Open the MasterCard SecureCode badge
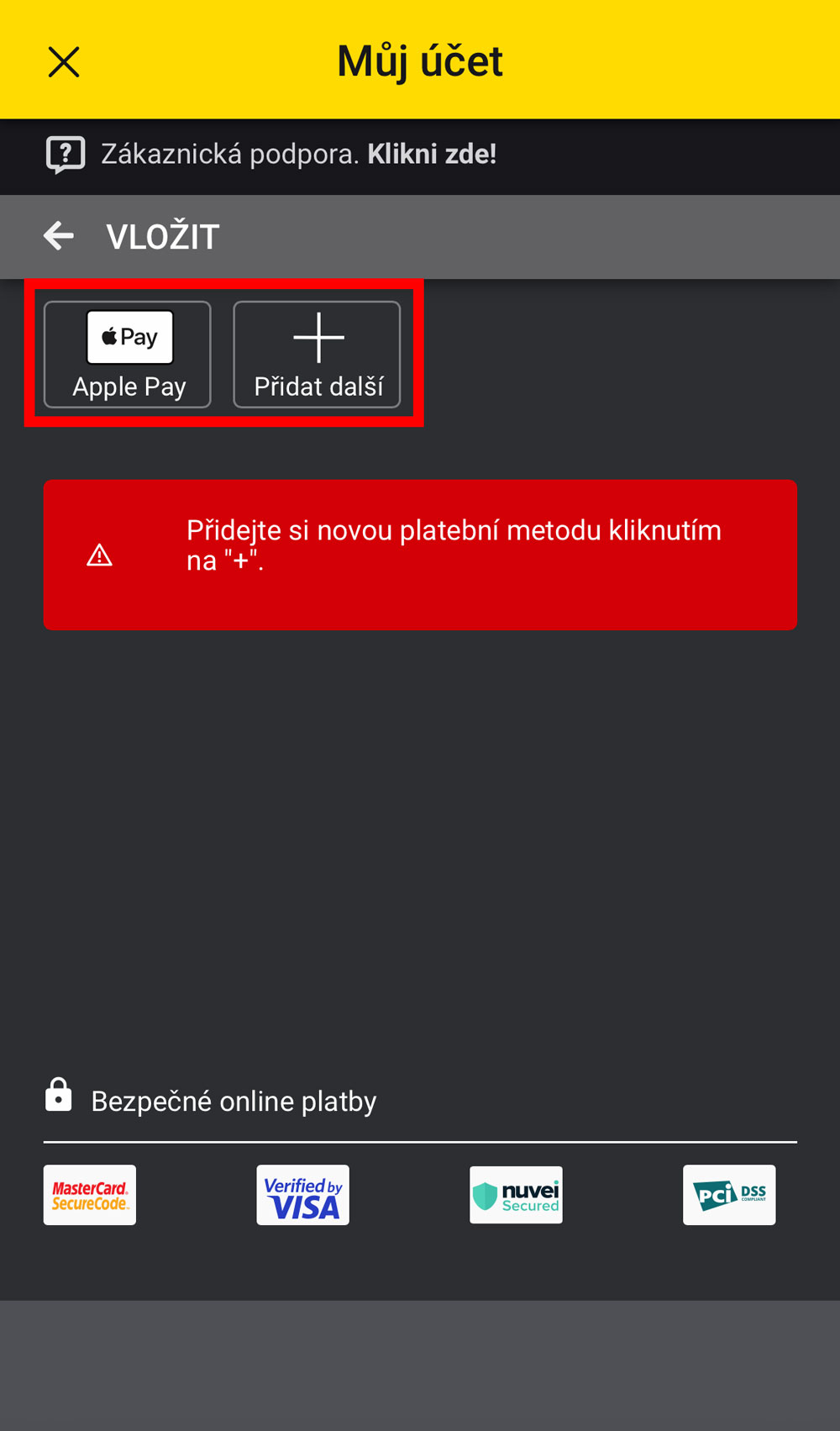 [x=90, y=1195]
